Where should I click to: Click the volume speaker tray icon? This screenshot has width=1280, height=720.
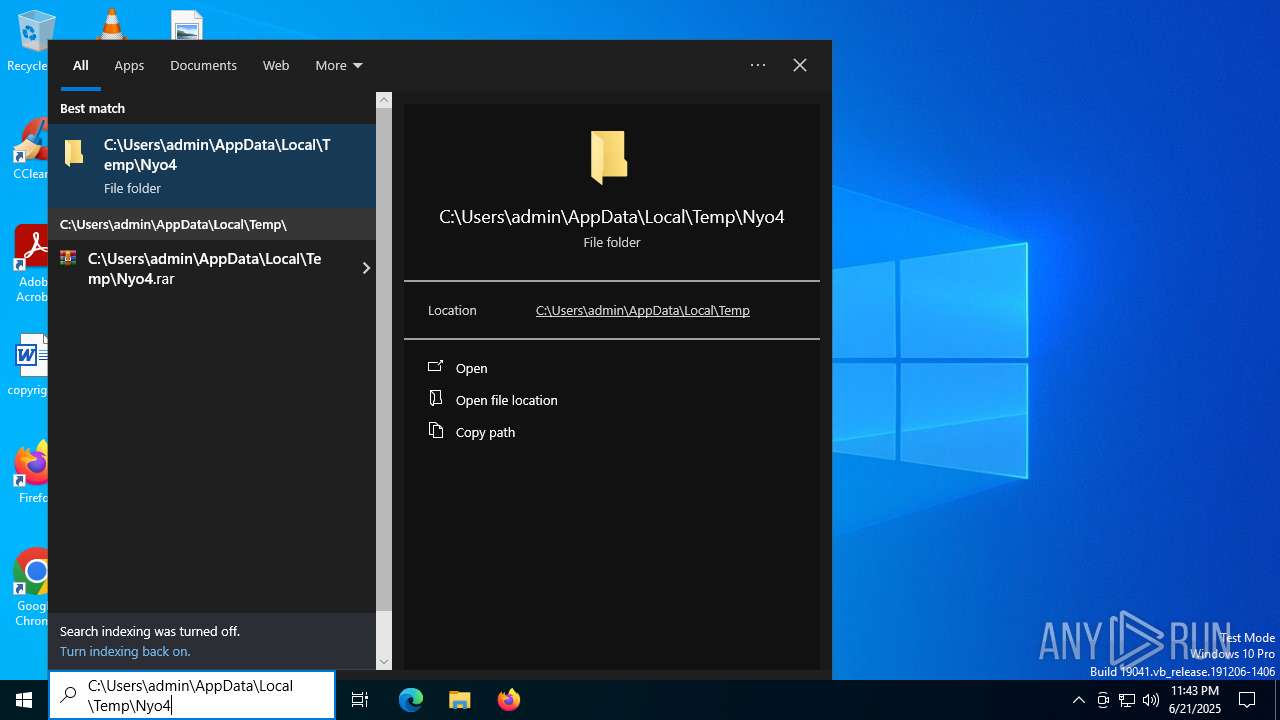click(x=1151, y=700)
